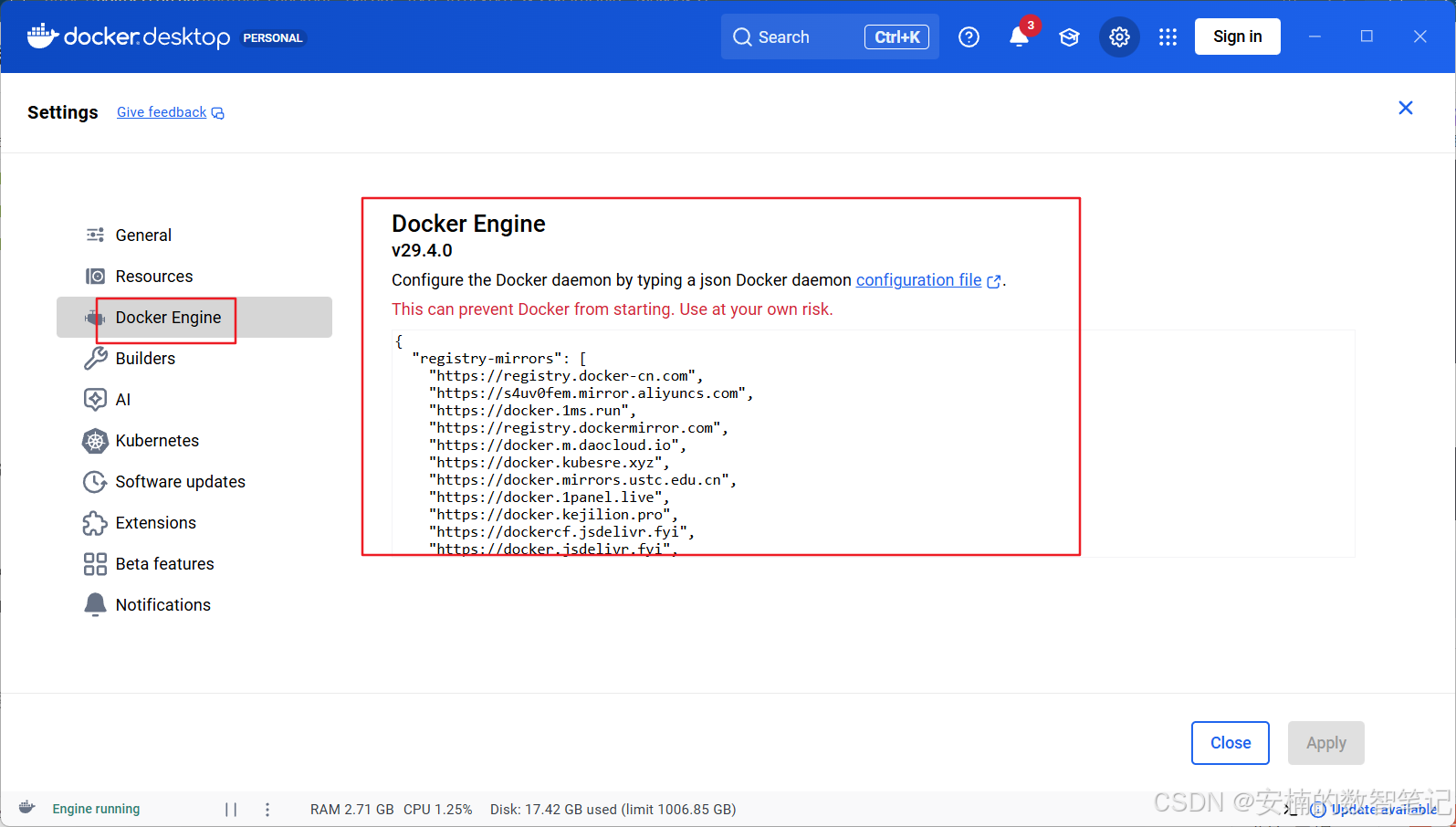Click the sidebar Notifications bell icon
Image resolution: width=1456 pixels, height=827 pixels.
[95, 605]
